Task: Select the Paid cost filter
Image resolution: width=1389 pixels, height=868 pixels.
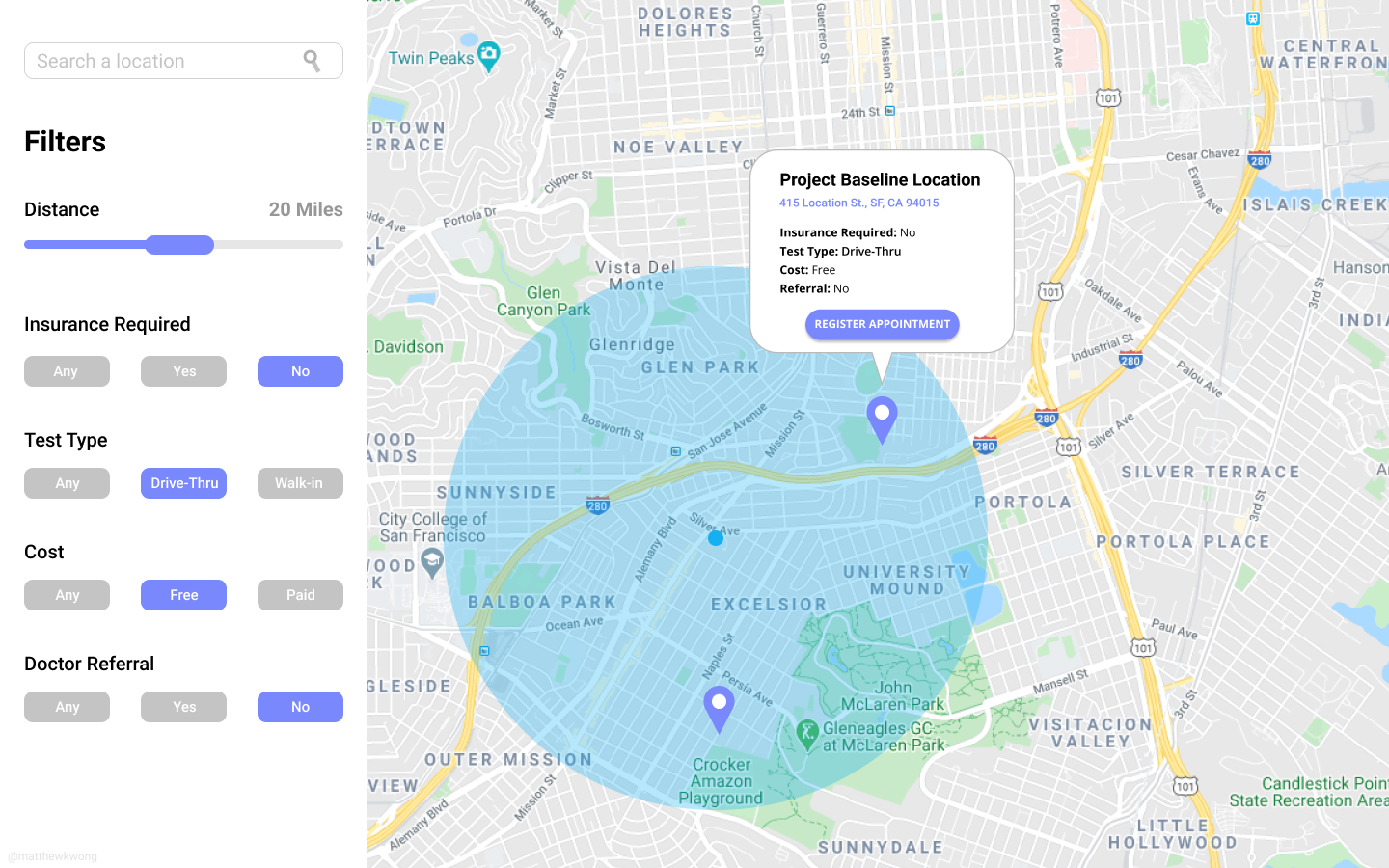Action: pos(300,595)
